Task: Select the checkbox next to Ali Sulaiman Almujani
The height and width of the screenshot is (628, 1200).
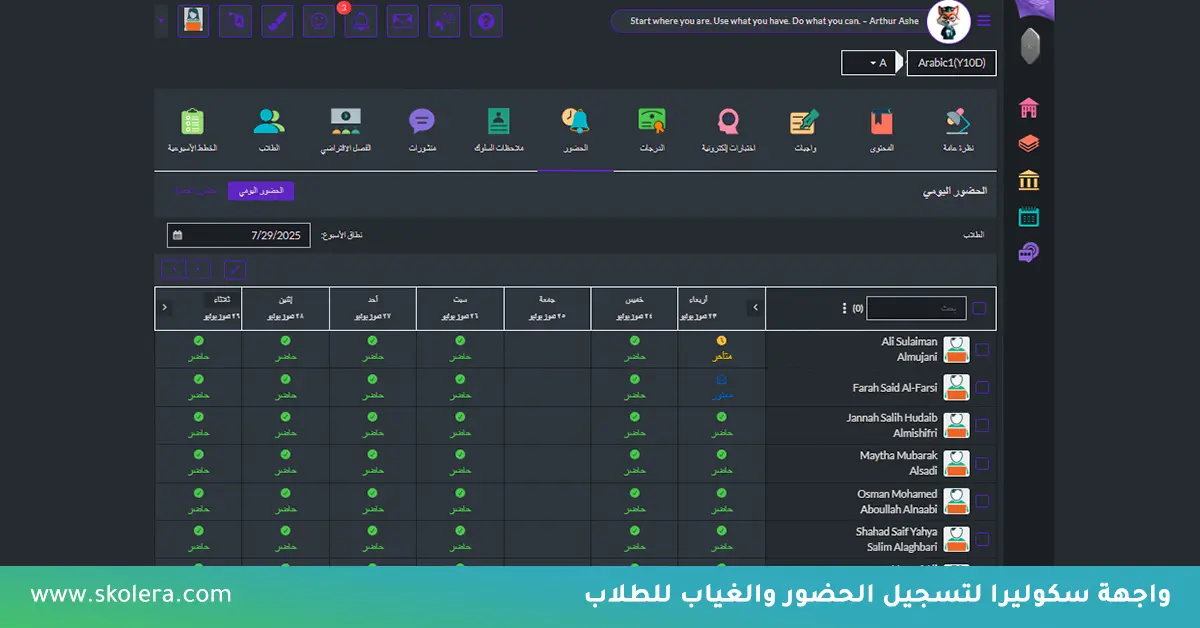Action: click(981, 349)
